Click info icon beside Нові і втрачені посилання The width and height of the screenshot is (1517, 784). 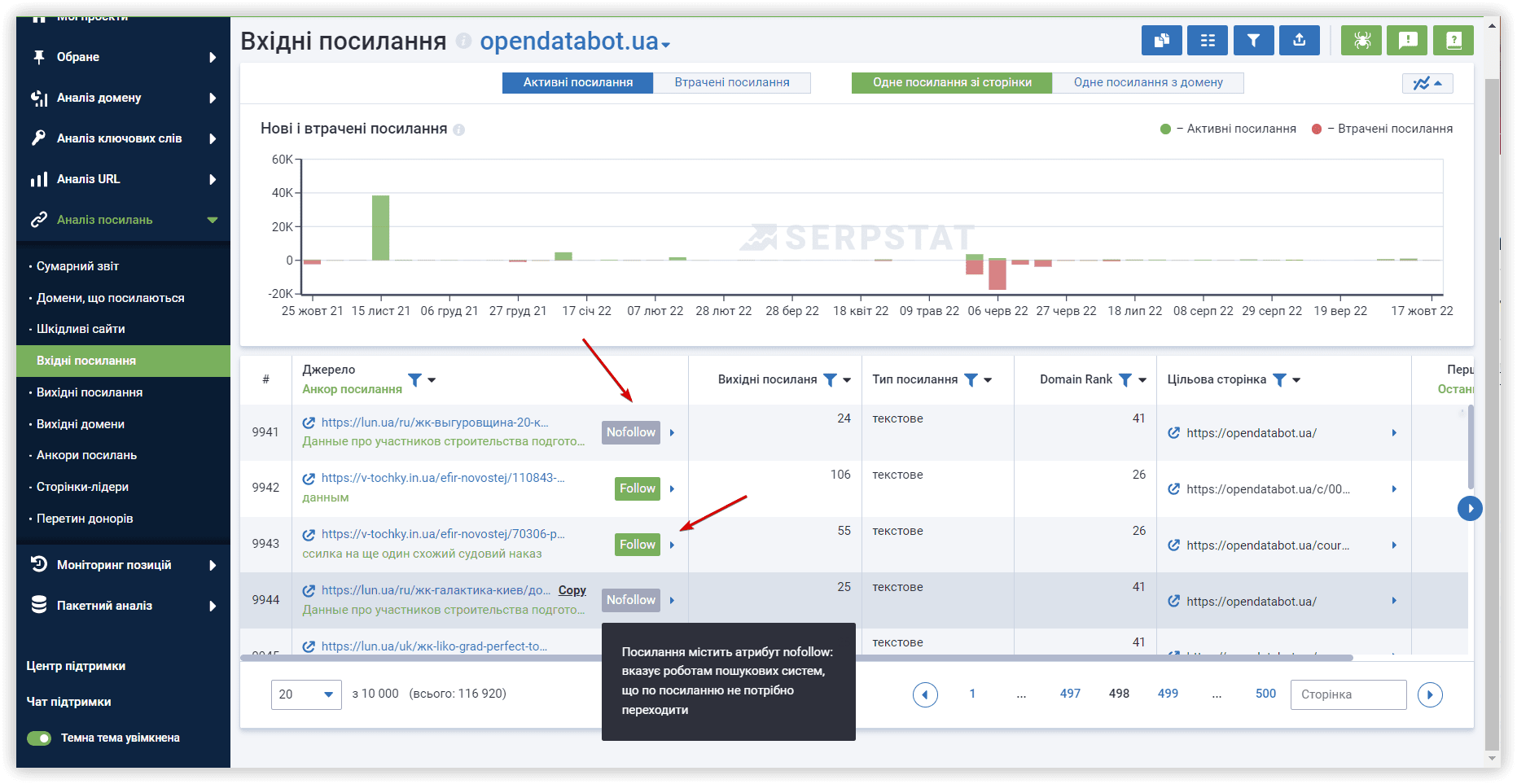[458, 129]
